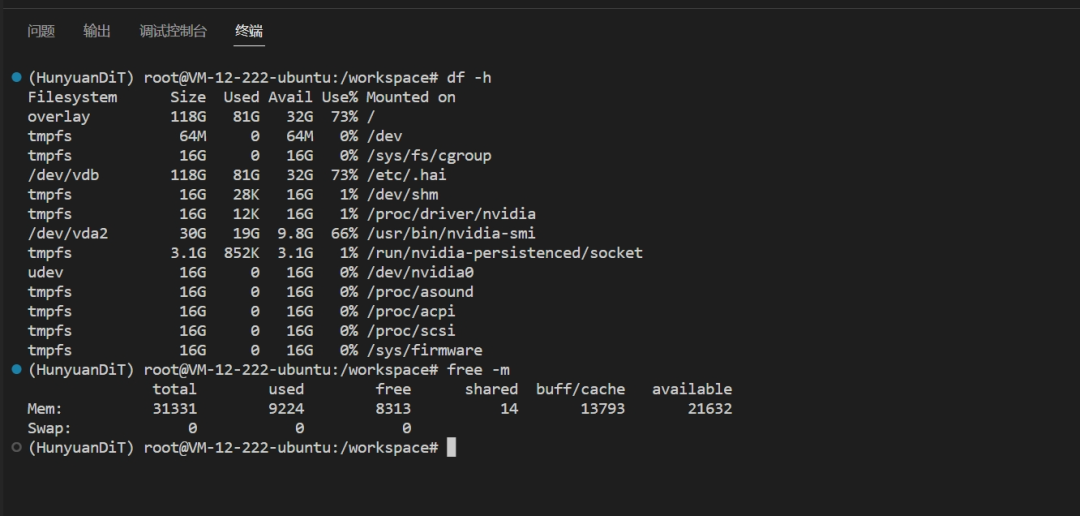Click the 'free -m' command text

478,370
